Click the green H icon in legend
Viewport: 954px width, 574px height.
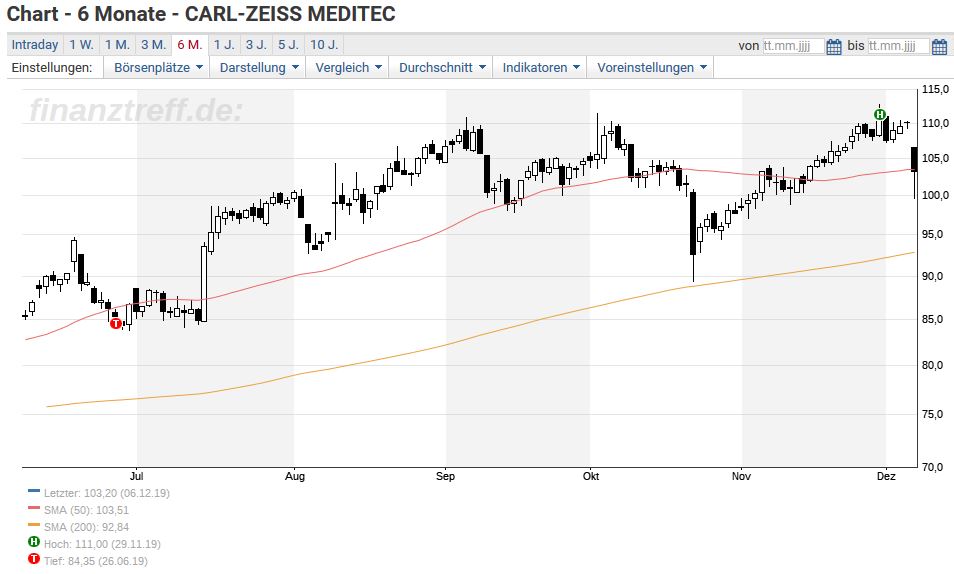[34, 541]
